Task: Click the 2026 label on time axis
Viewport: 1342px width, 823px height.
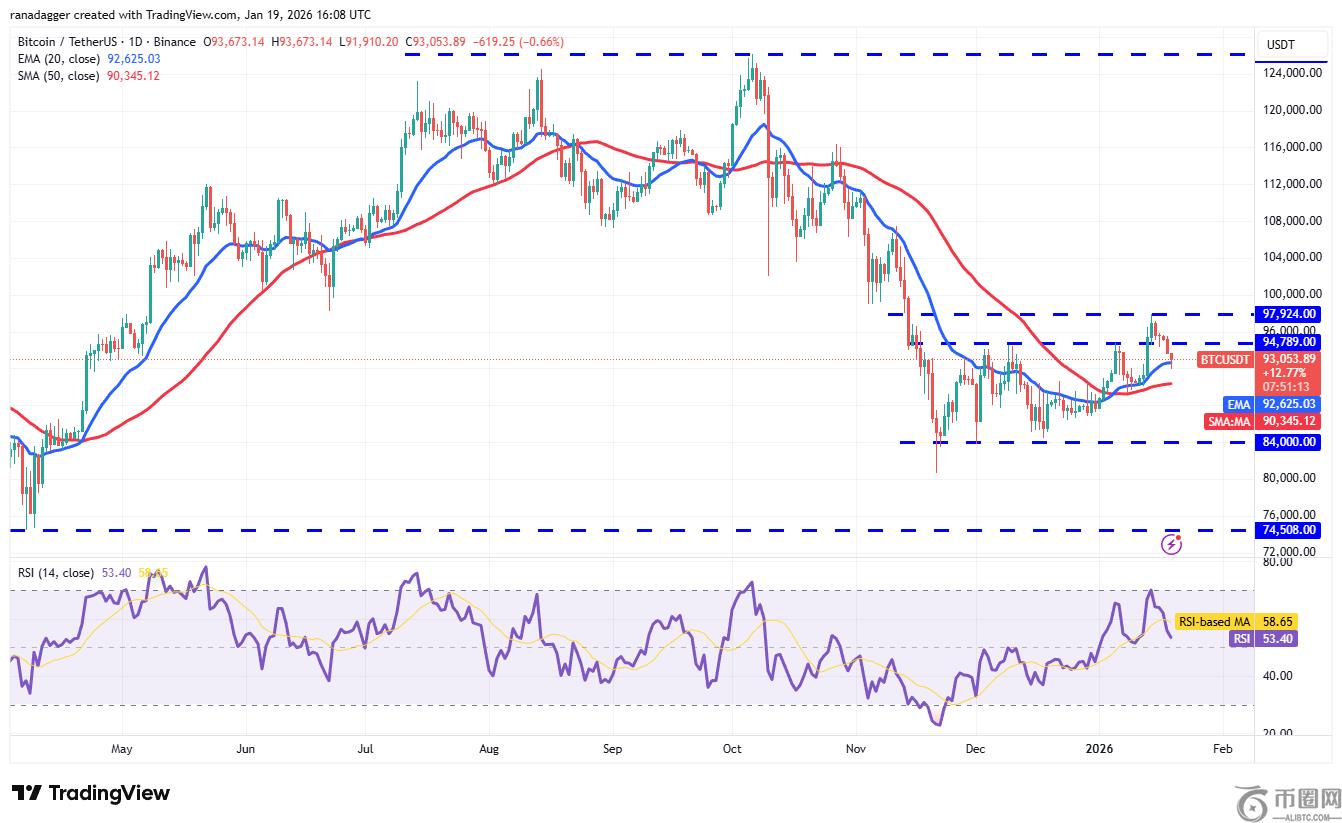Action: pyautogui.click(x=1099, y=748)
